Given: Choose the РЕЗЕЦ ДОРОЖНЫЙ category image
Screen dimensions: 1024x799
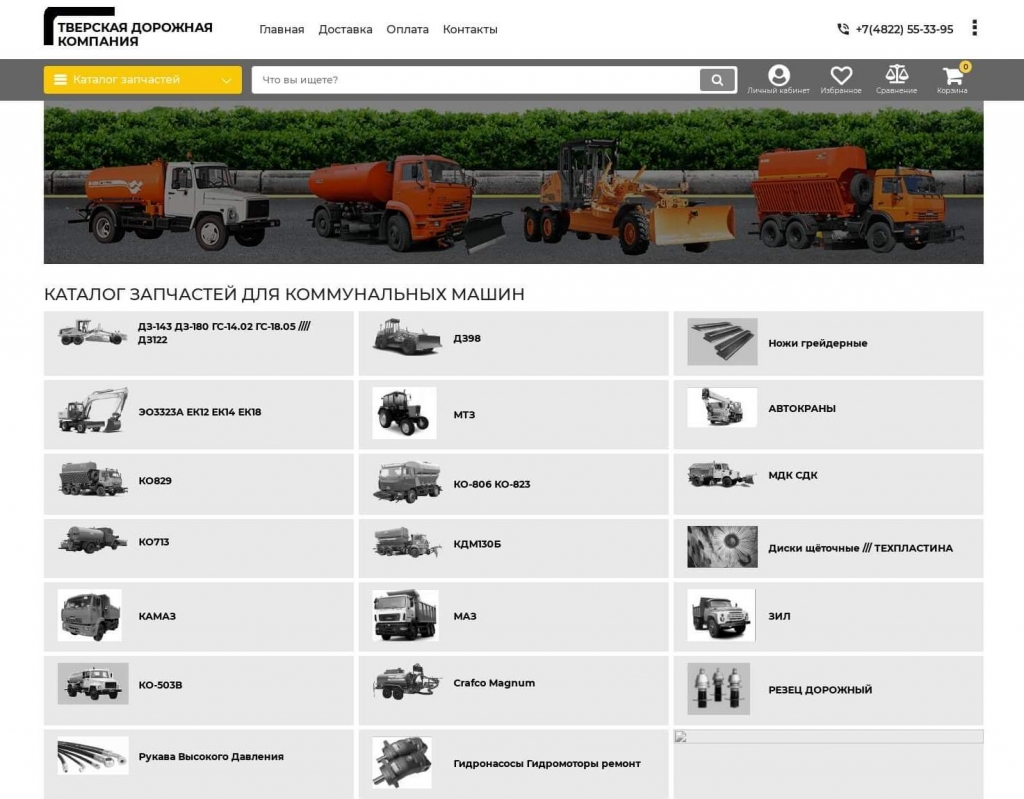Looking at the screenshot, I should (718, 689).
